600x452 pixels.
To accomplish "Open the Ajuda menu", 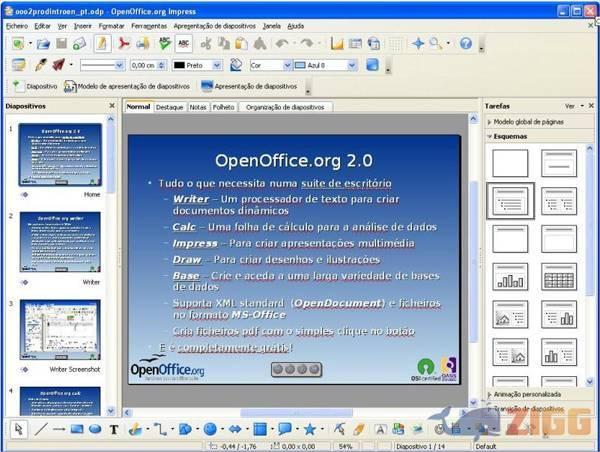I will pyautogui.click(x=295, y=26).
